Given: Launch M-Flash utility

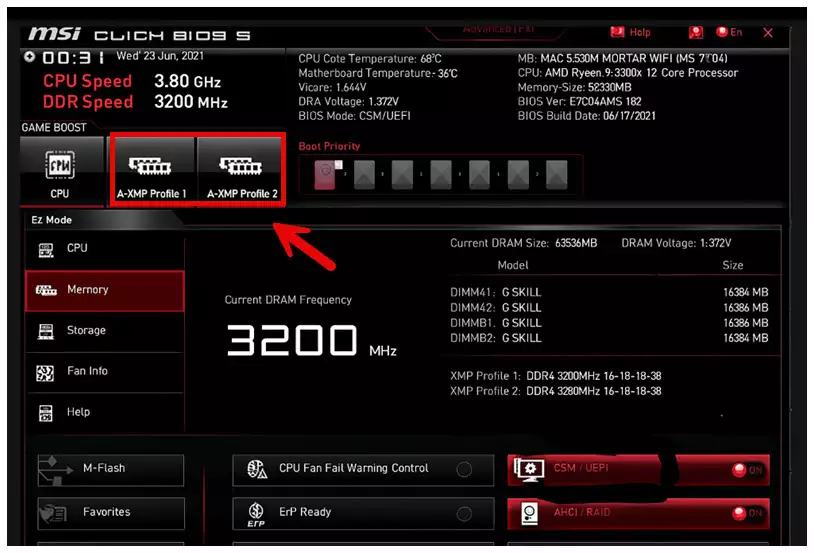Looking at the screenshot, I should 111,469.
